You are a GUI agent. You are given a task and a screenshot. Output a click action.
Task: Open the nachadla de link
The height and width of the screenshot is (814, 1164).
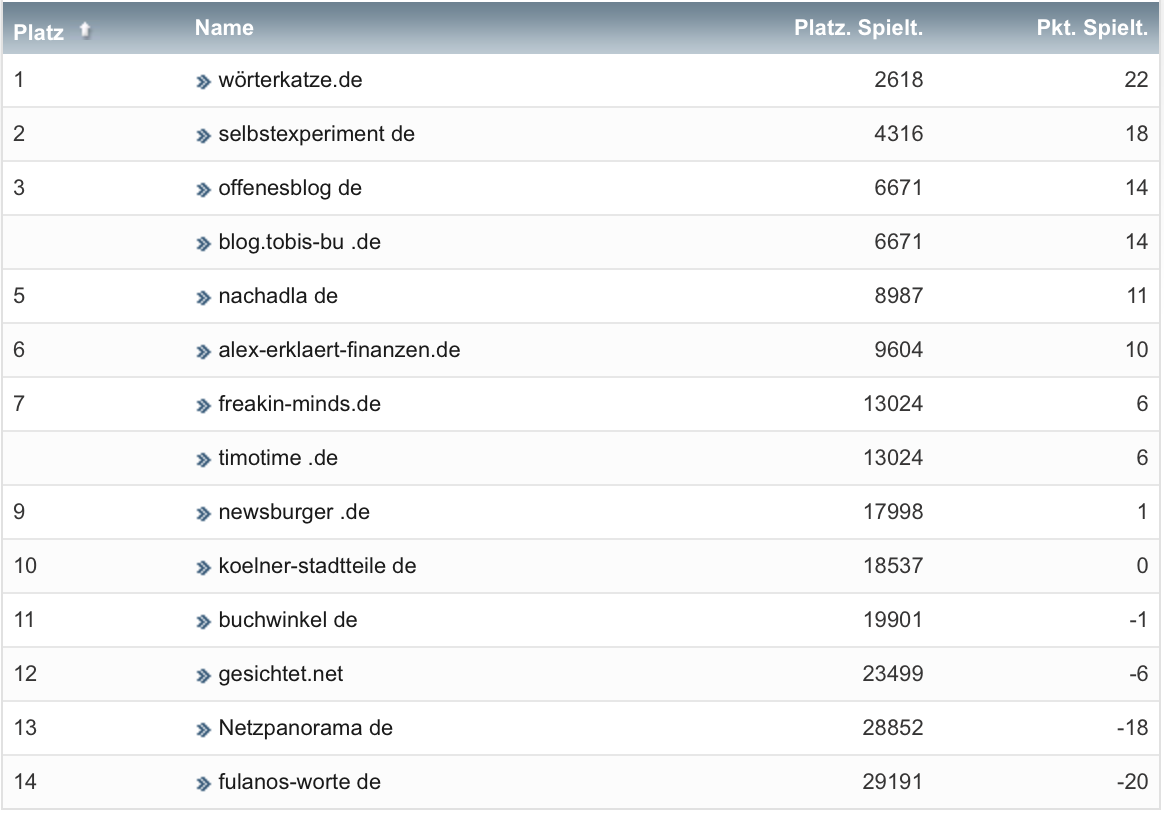pos(278,296)
